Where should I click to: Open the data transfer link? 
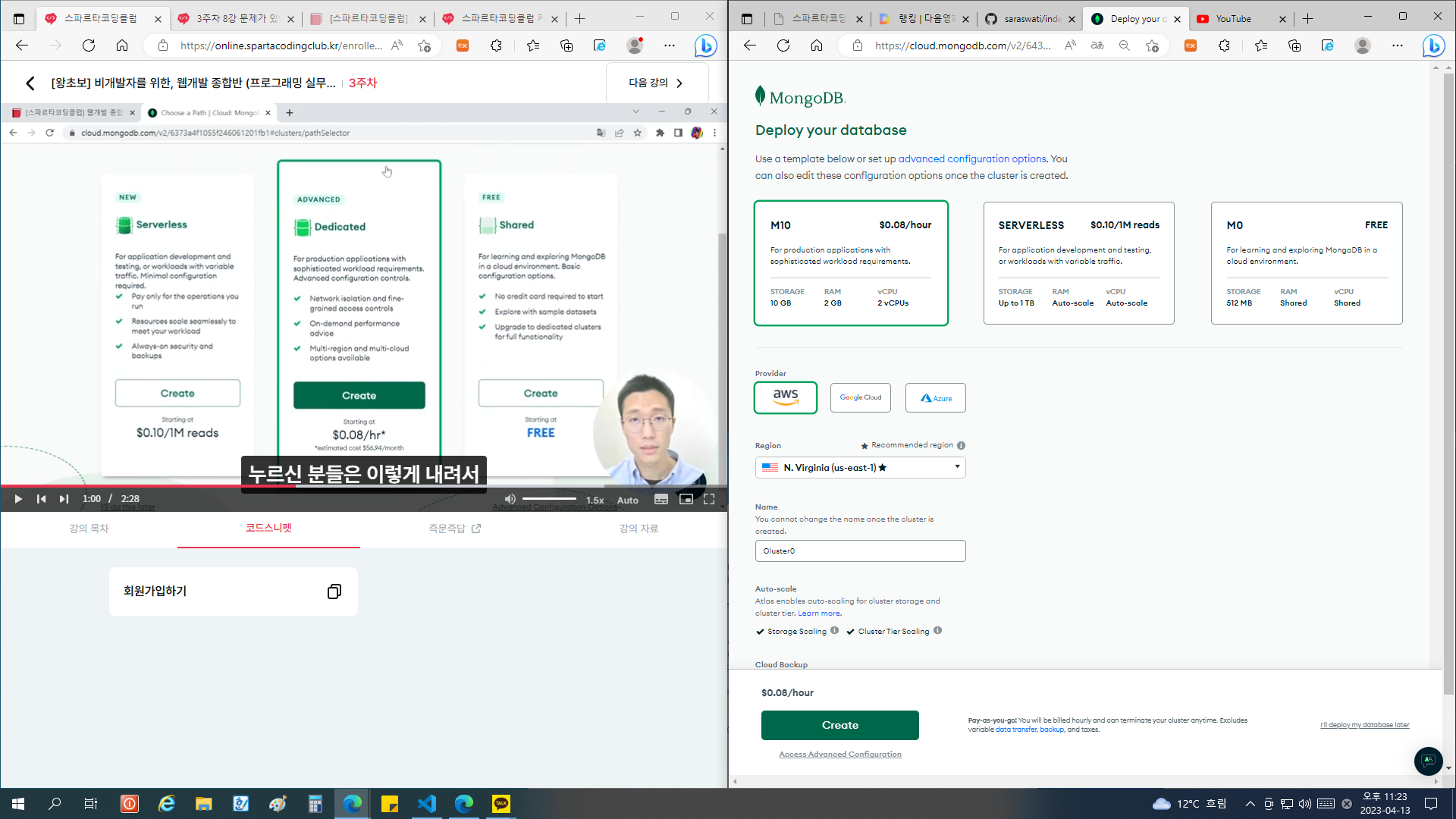(1016, 730)
